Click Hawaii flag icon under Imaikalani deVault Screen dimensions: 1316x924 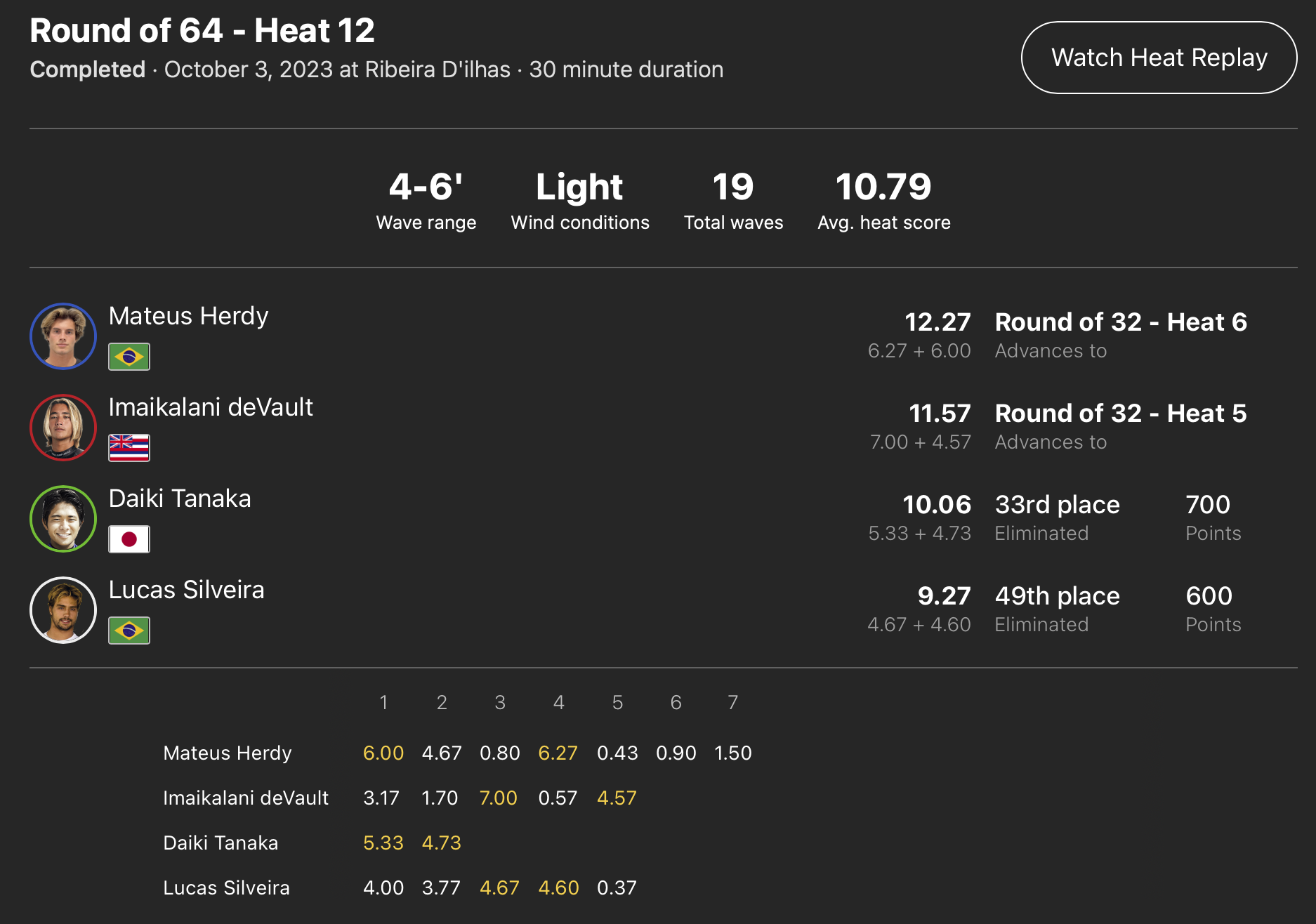pyautogui.click(x=129, y=448)
